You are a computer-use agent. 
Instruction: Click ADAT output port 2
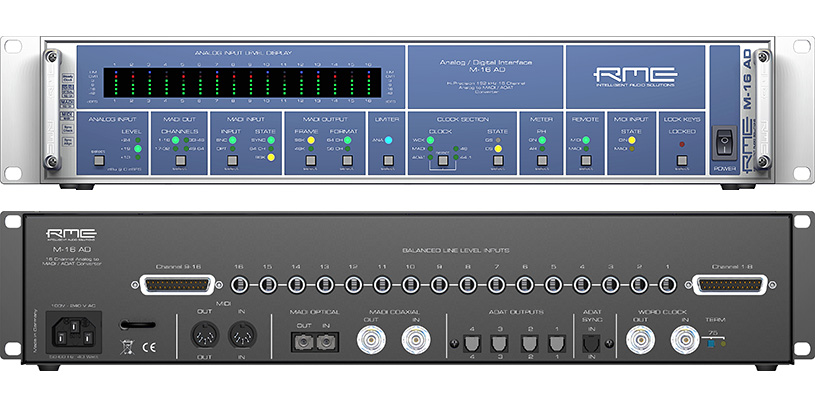(529, 343)
